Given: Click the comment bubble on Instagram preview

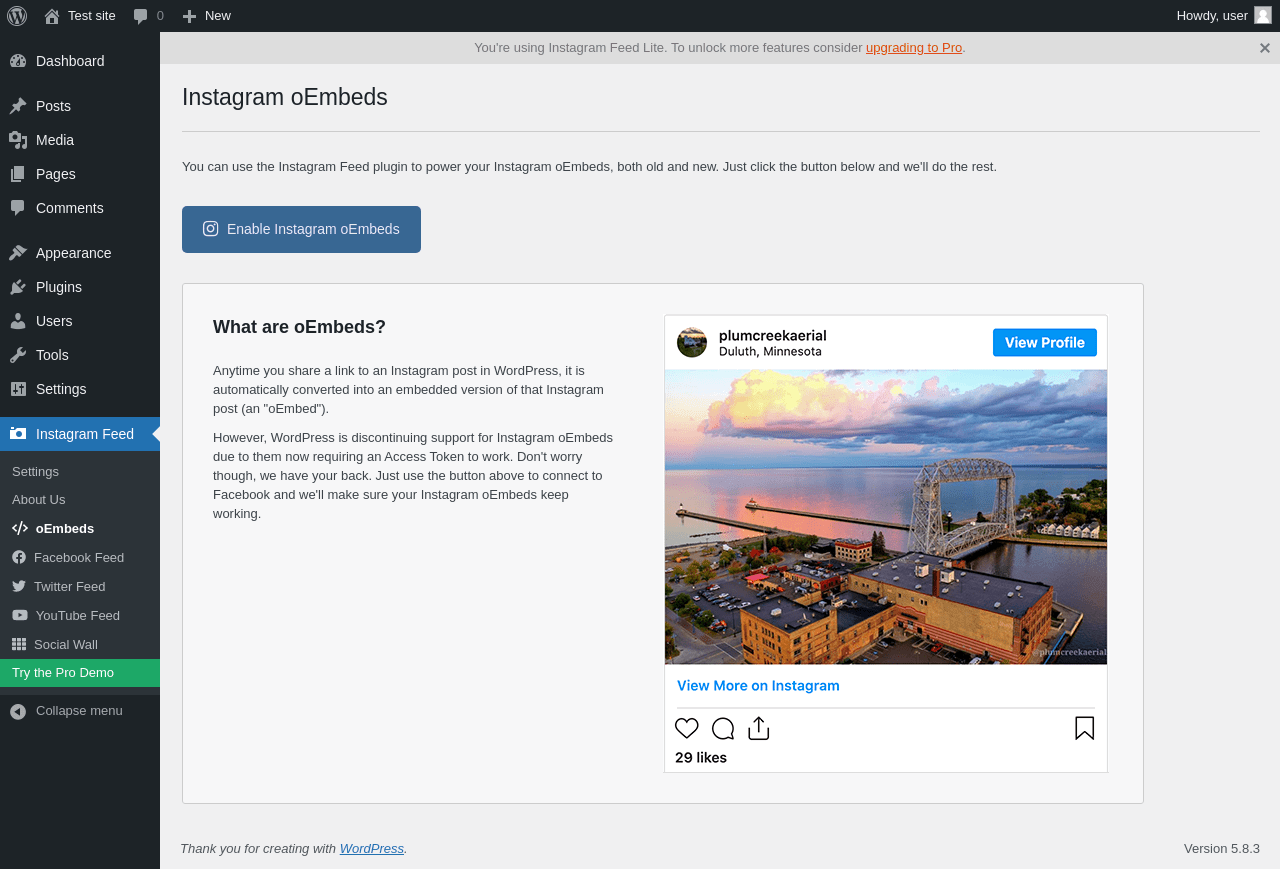Looking at the screenshot, I should (x=723, y=729).
